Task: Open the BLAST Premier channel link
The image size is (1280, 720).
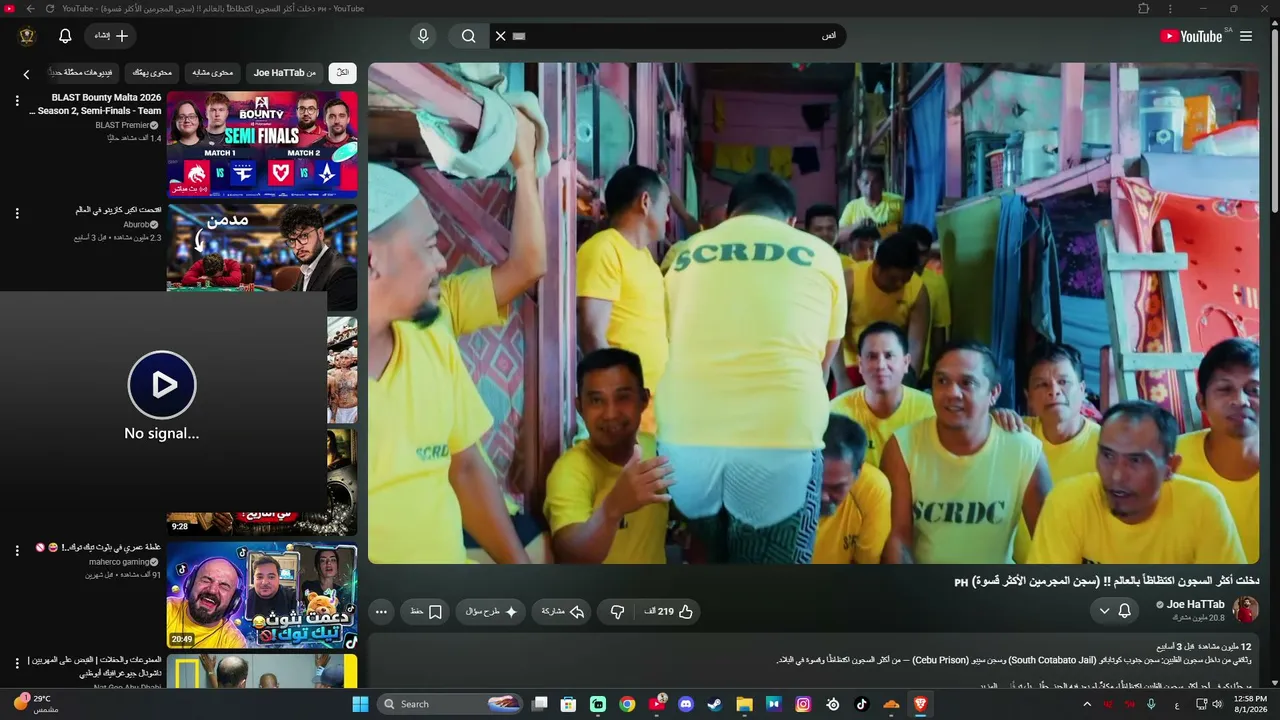Action: pos(126,125)
